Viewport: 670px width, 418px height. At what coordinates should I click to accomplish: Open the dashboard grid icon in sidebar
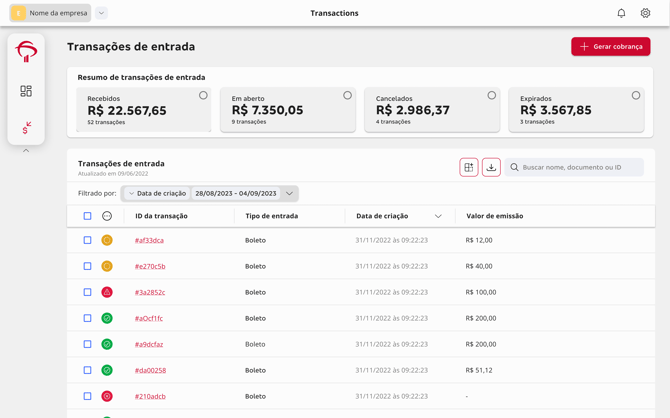(x=26, y=91)
